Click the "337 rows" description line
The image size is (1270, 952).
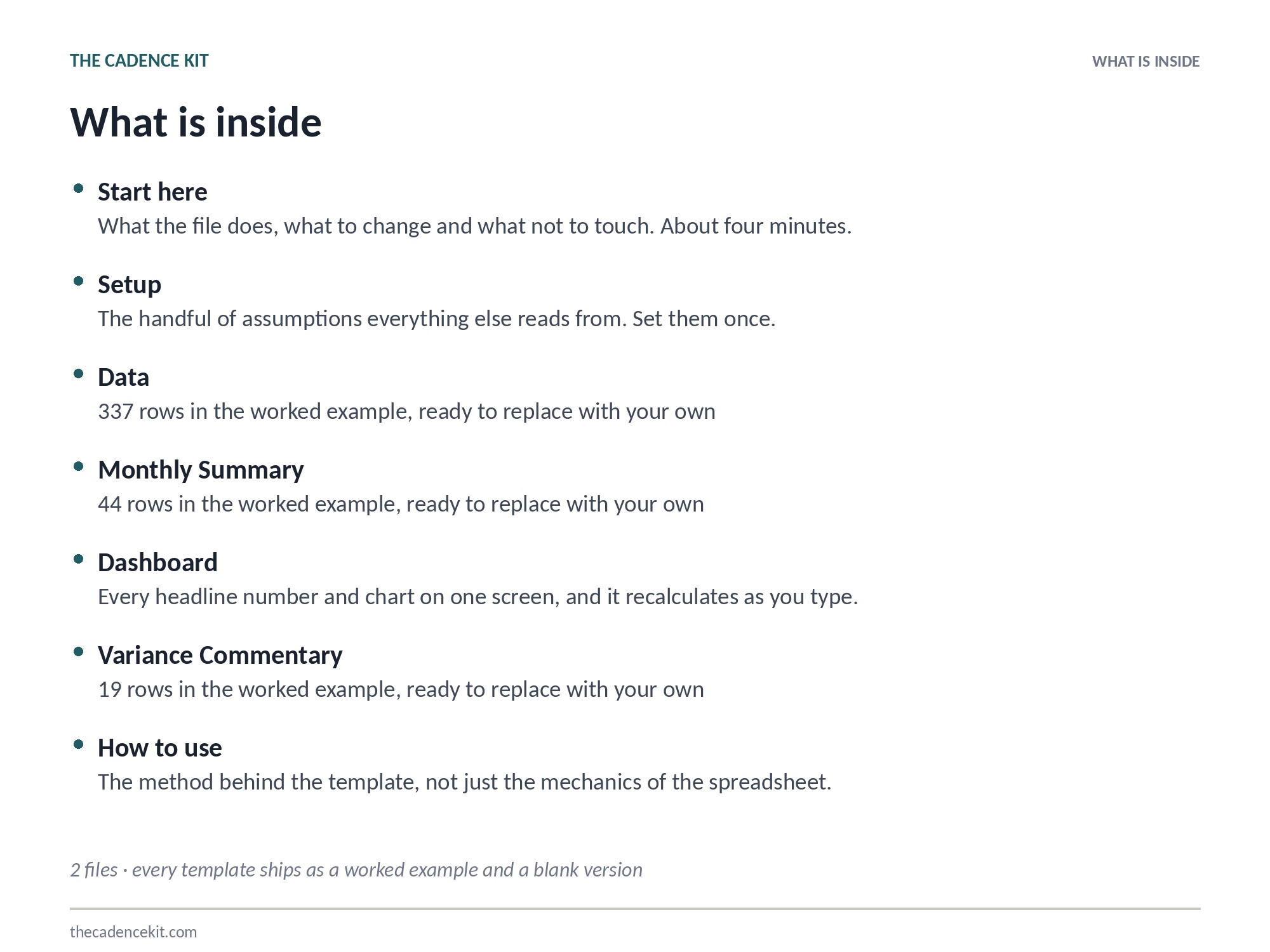(406, 411)
